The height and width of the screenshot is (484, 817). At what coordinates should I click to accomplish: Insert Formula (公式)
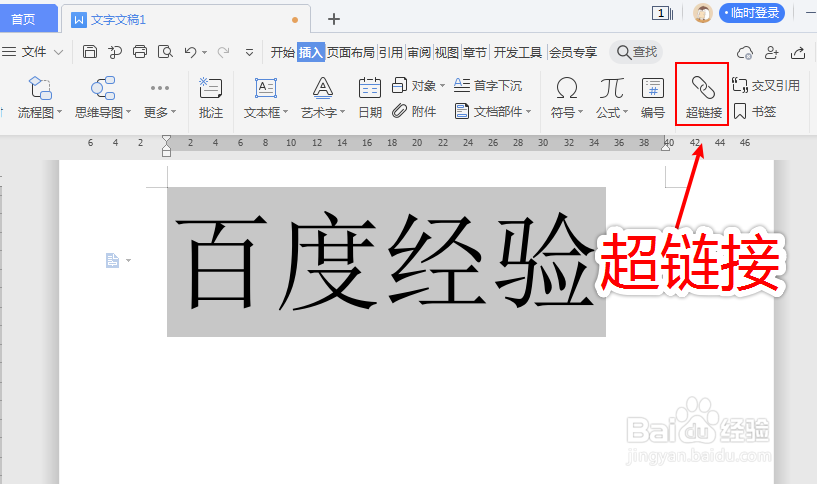(x=612, y=97)
